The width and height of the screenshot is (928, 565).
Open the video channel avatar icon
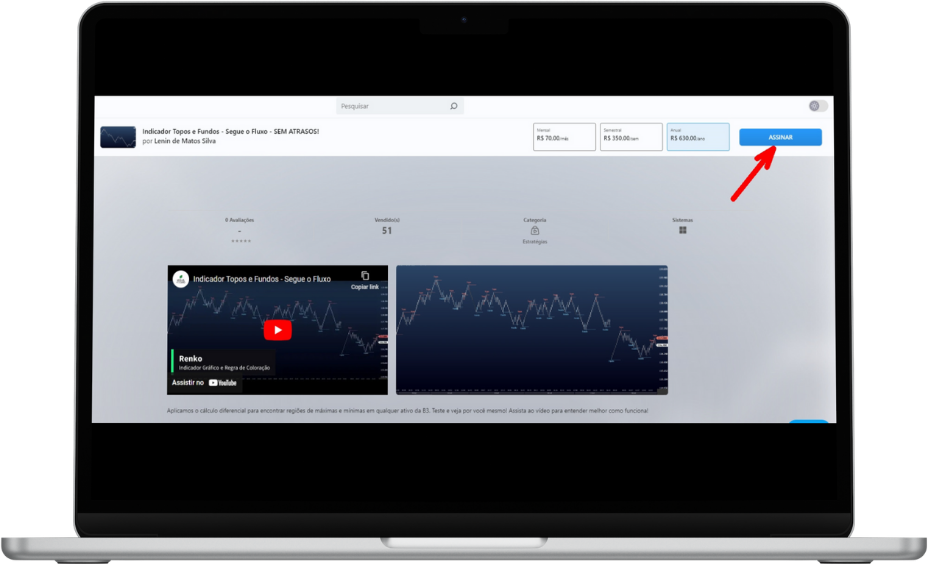(x=181, y=279)
